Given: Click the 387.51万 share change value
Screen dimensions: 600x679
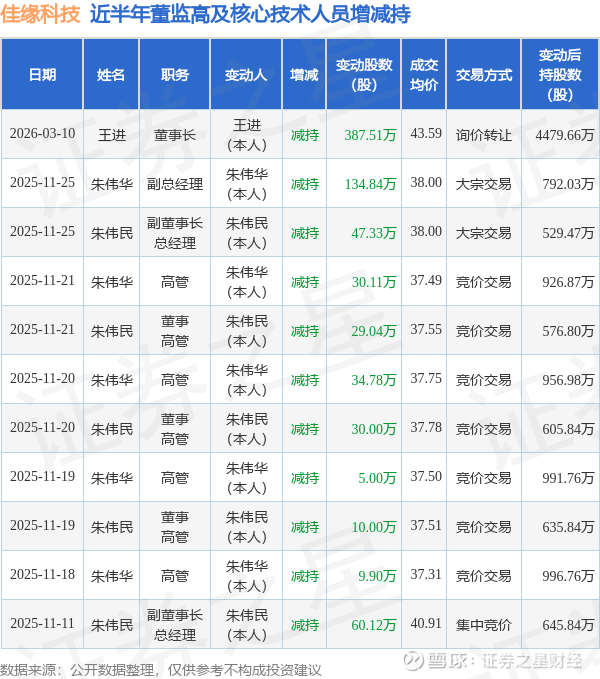Looking at the screenshot, I should point(370,135).
